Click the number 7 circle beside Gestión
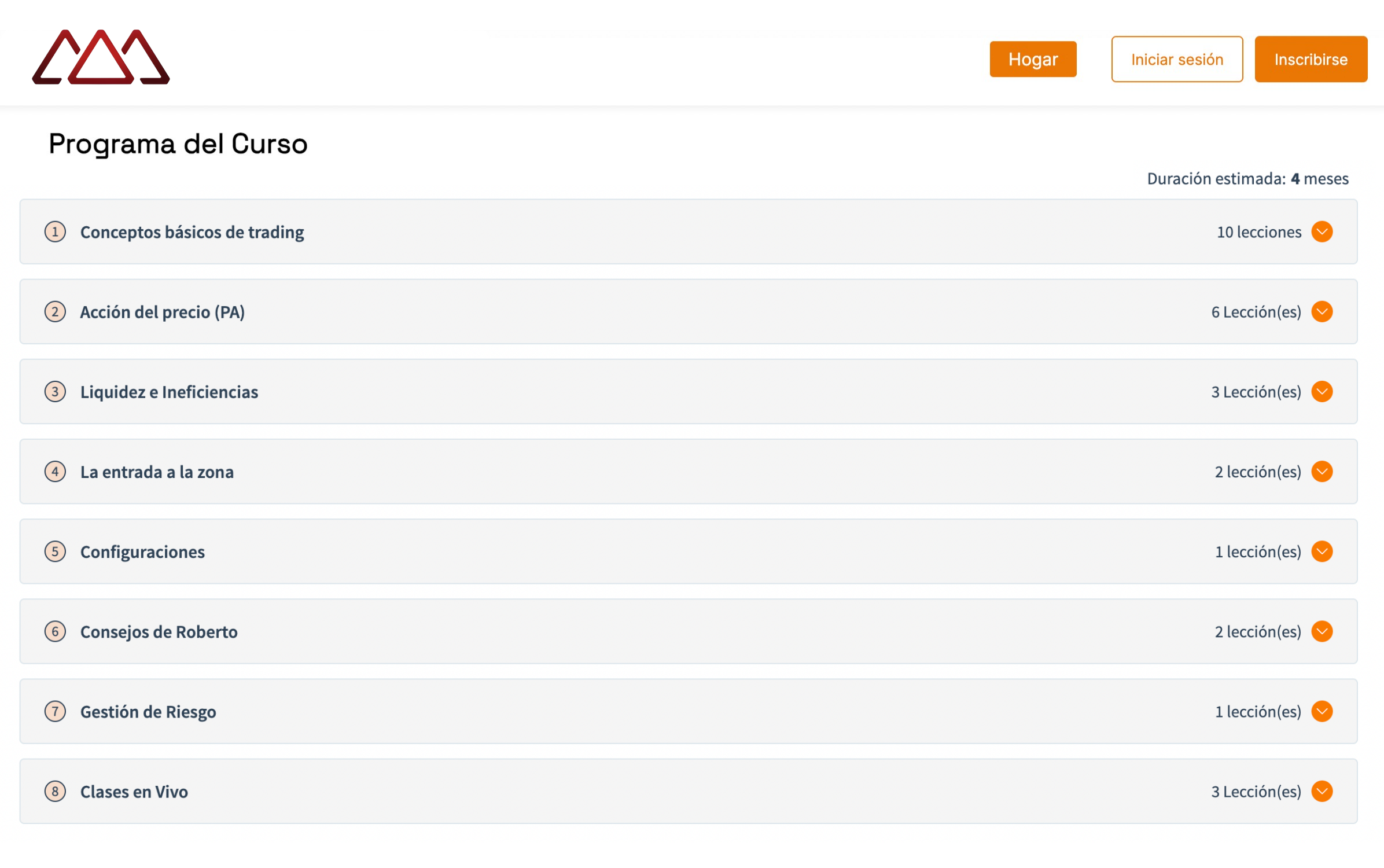1384x868 pixels. click(x=55, y=712)
